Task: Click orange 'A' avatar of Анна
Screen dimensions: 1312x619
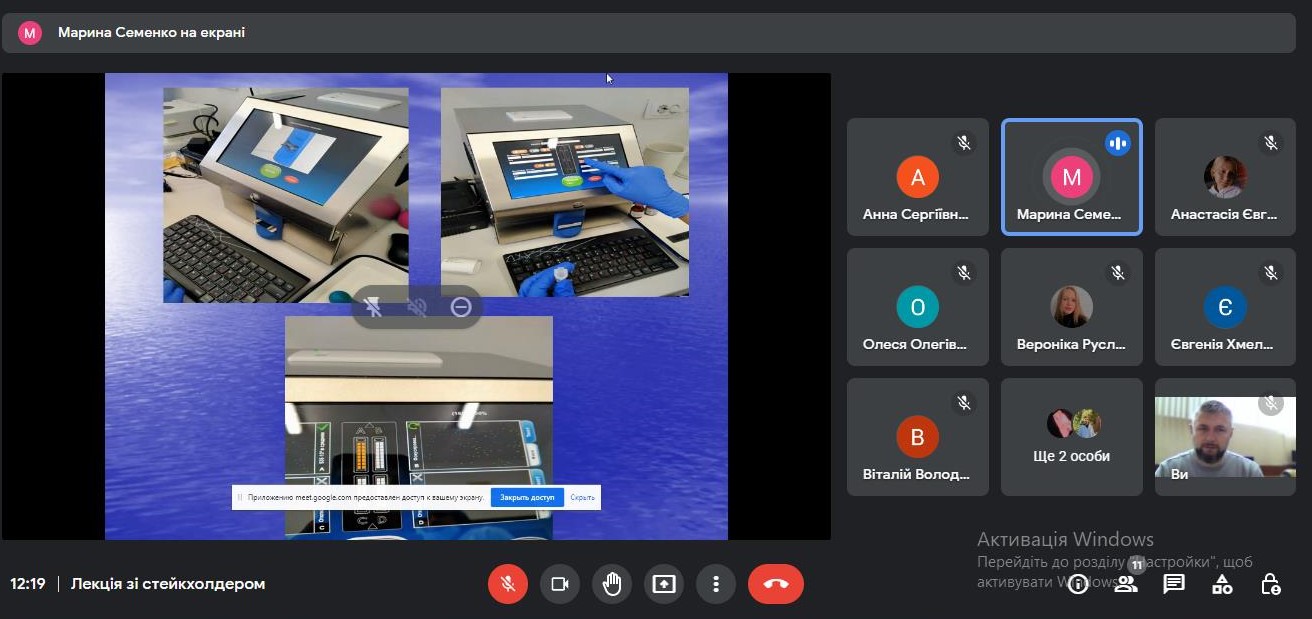Action: [918, 178]
